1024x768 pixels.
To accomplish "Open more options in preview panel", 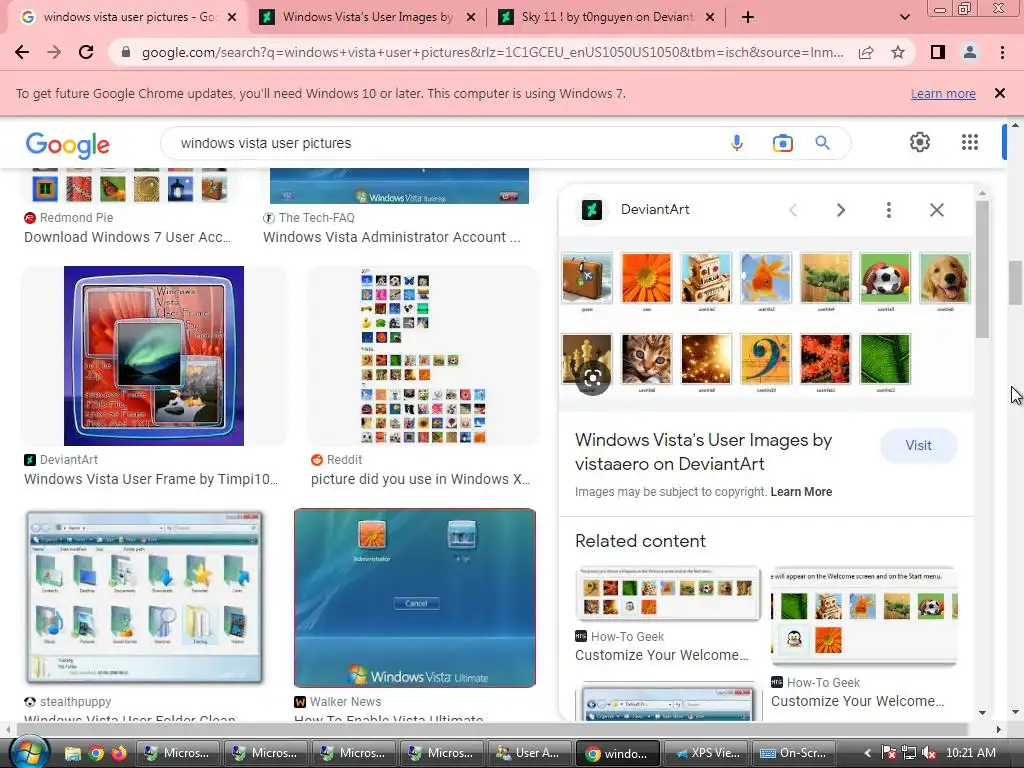I will [888, 210].
